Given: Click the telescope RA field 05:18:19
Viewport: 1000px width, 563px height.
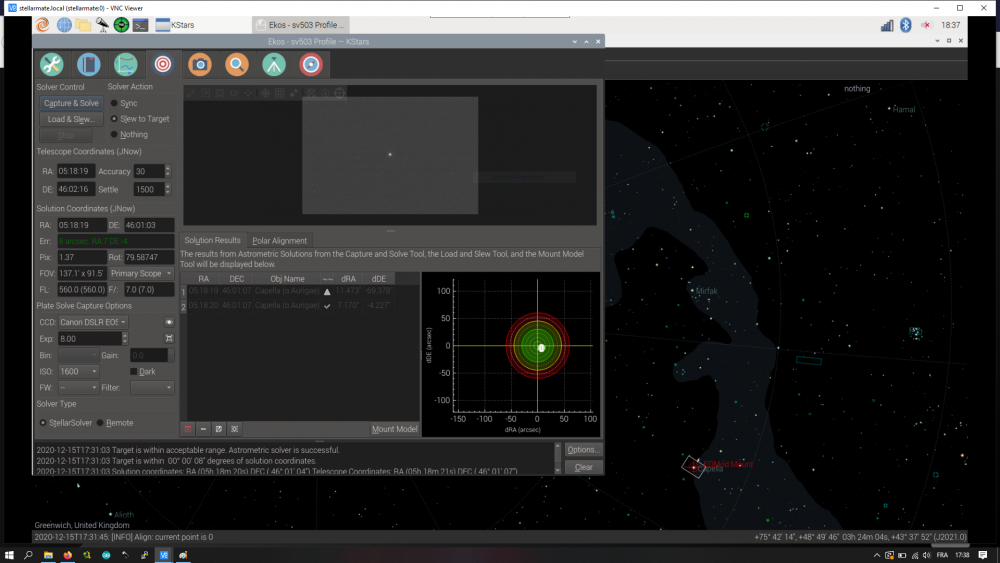Looking at the screenshot, I should [x=76, y=171].
